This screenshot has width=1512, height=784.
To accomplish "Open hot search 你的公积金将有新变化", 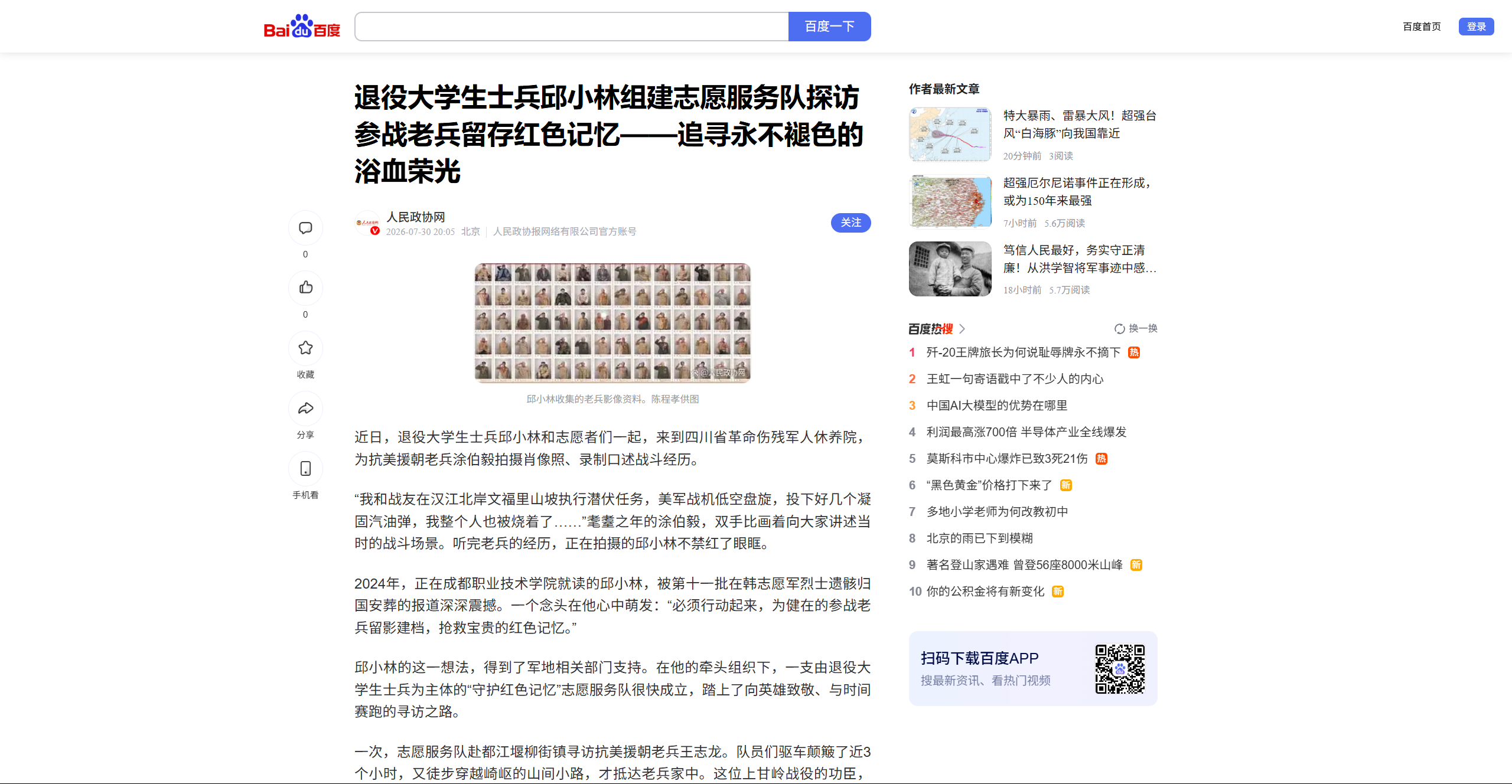I will click(986, 592).
